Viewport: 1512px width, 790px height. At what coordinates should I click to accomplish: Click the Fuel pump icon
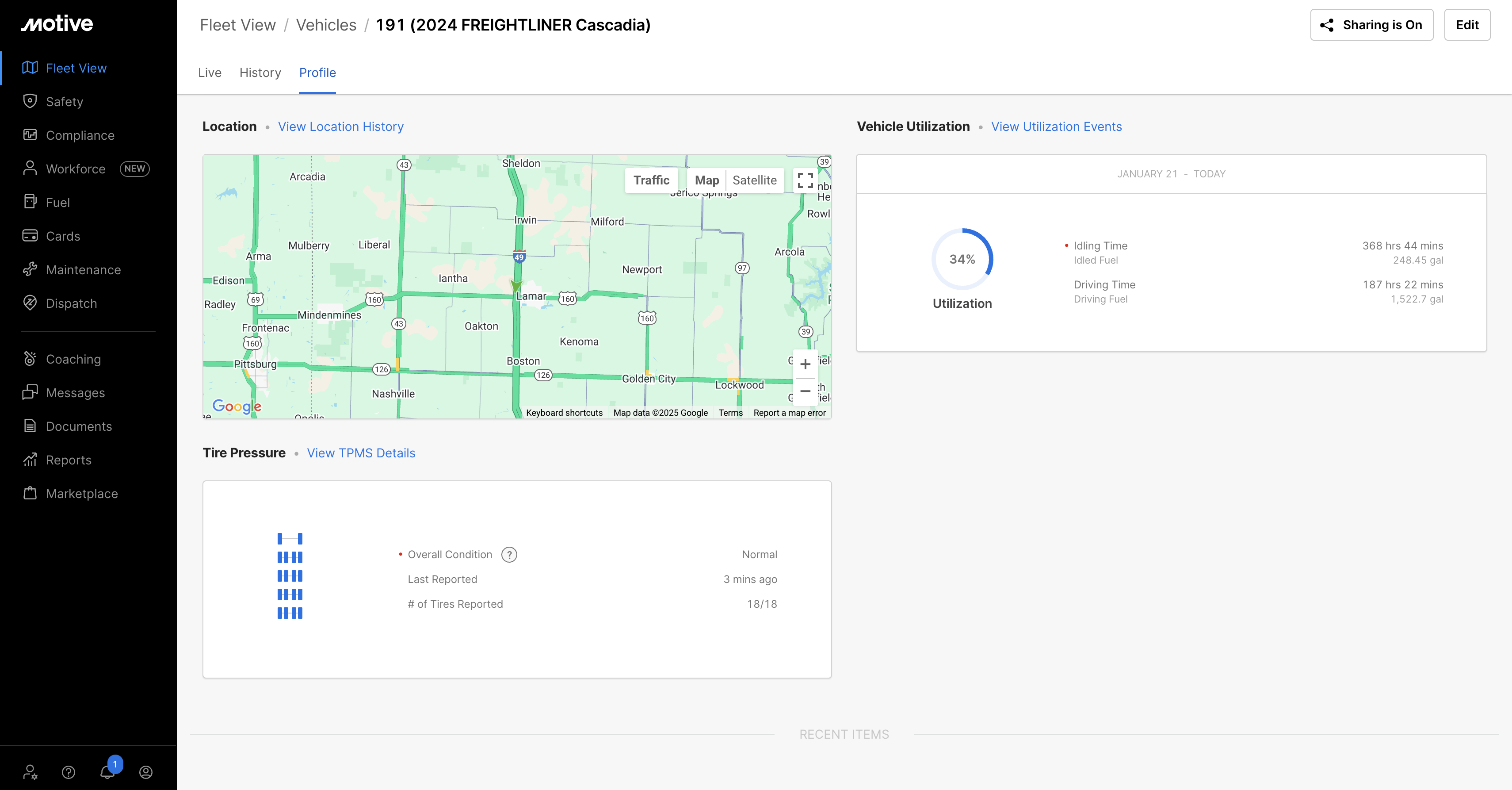pos(30,202)
